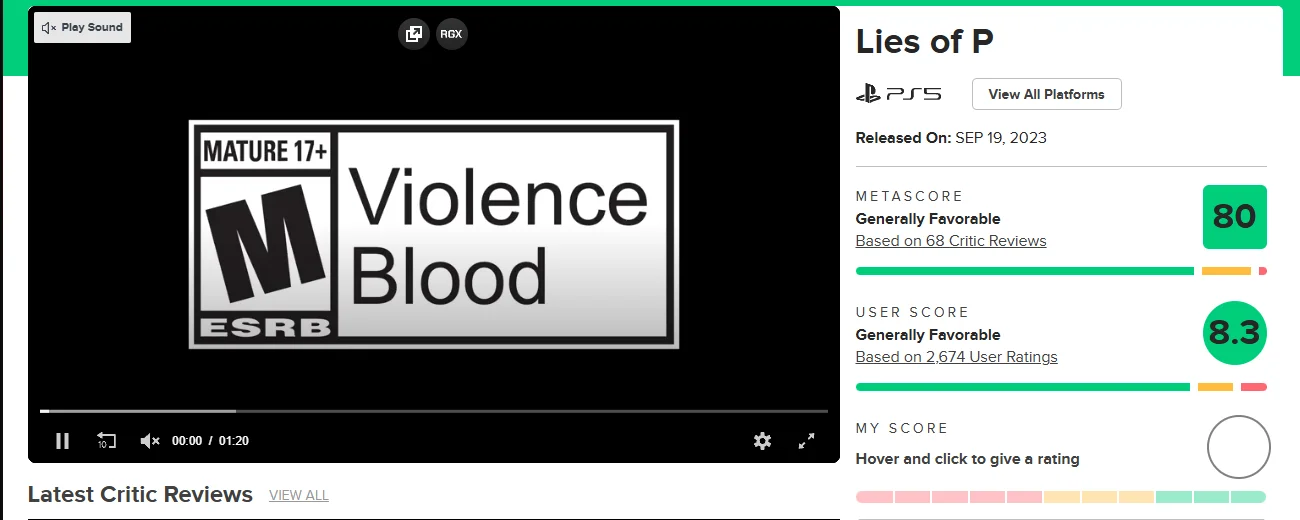Click the RGX circular button
The image size is (1300, 520).
(x=452, y=34)
